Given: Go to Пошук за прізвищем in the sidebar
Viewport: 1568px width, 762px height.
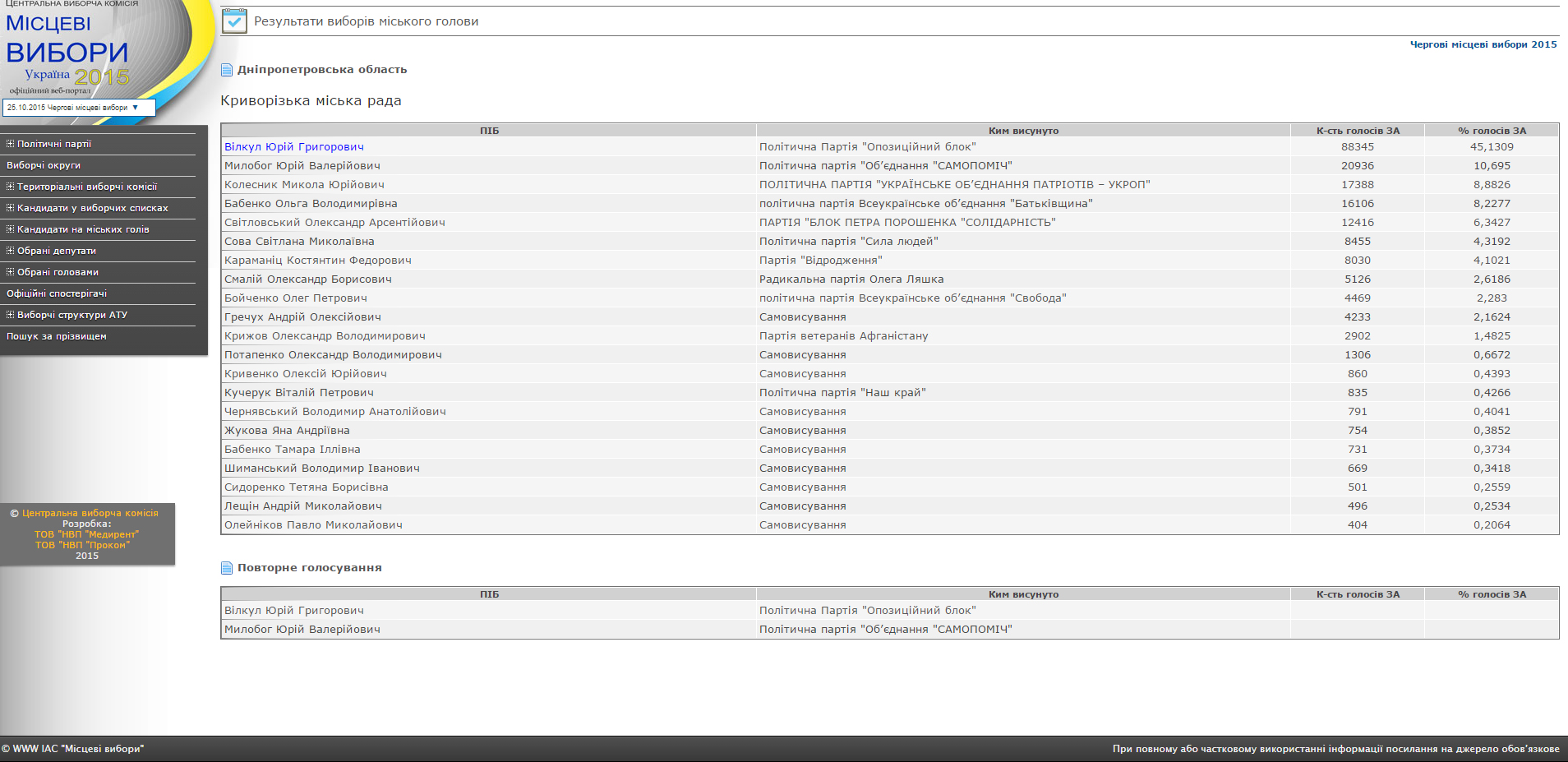Looking at the screenshot, I should [x=57, y=336].
